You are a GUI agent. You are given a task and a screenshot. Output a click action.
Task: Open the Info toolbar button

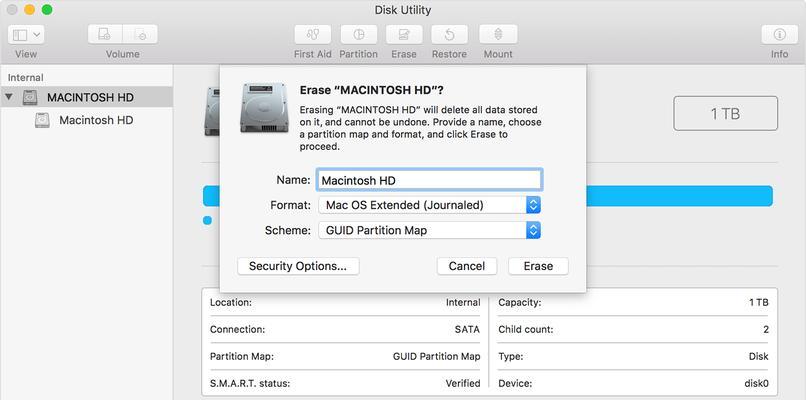pyautogui.click(x=779, y=34)
